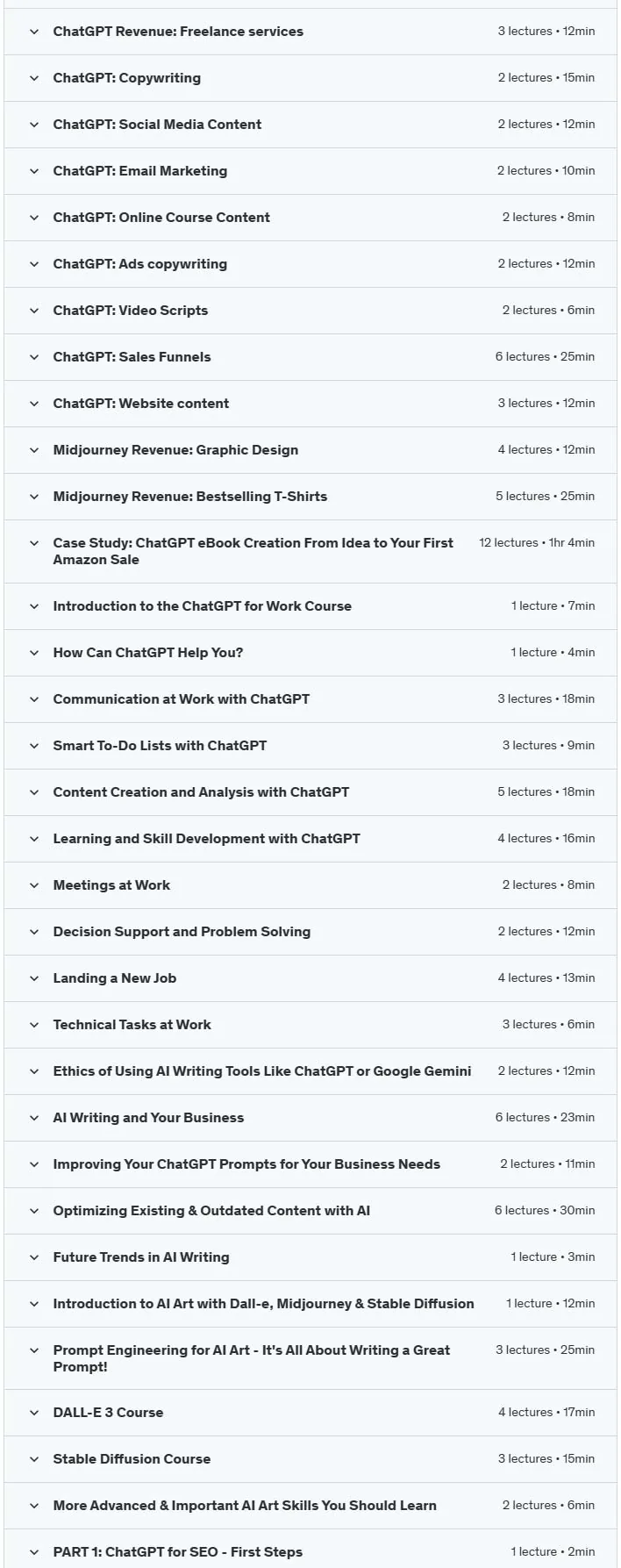The image size is (621, 1568).
Task: Click chevron beside ChatGPT: Email Marketing
Action: [x=34, y=171]
